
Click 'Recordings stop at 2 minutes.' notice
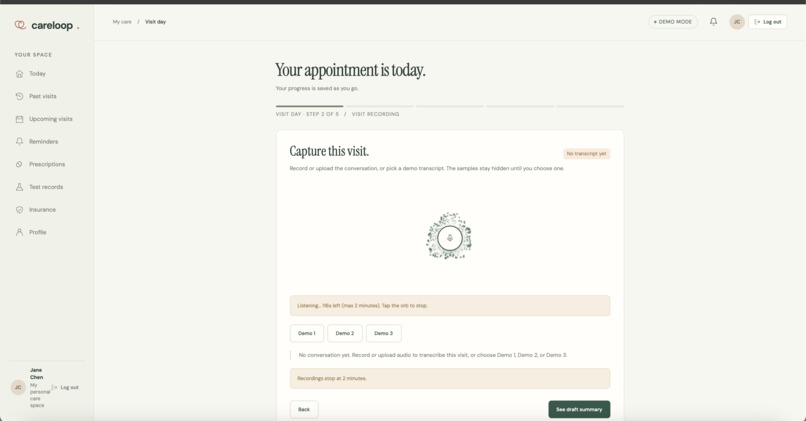tap(450, 378)
